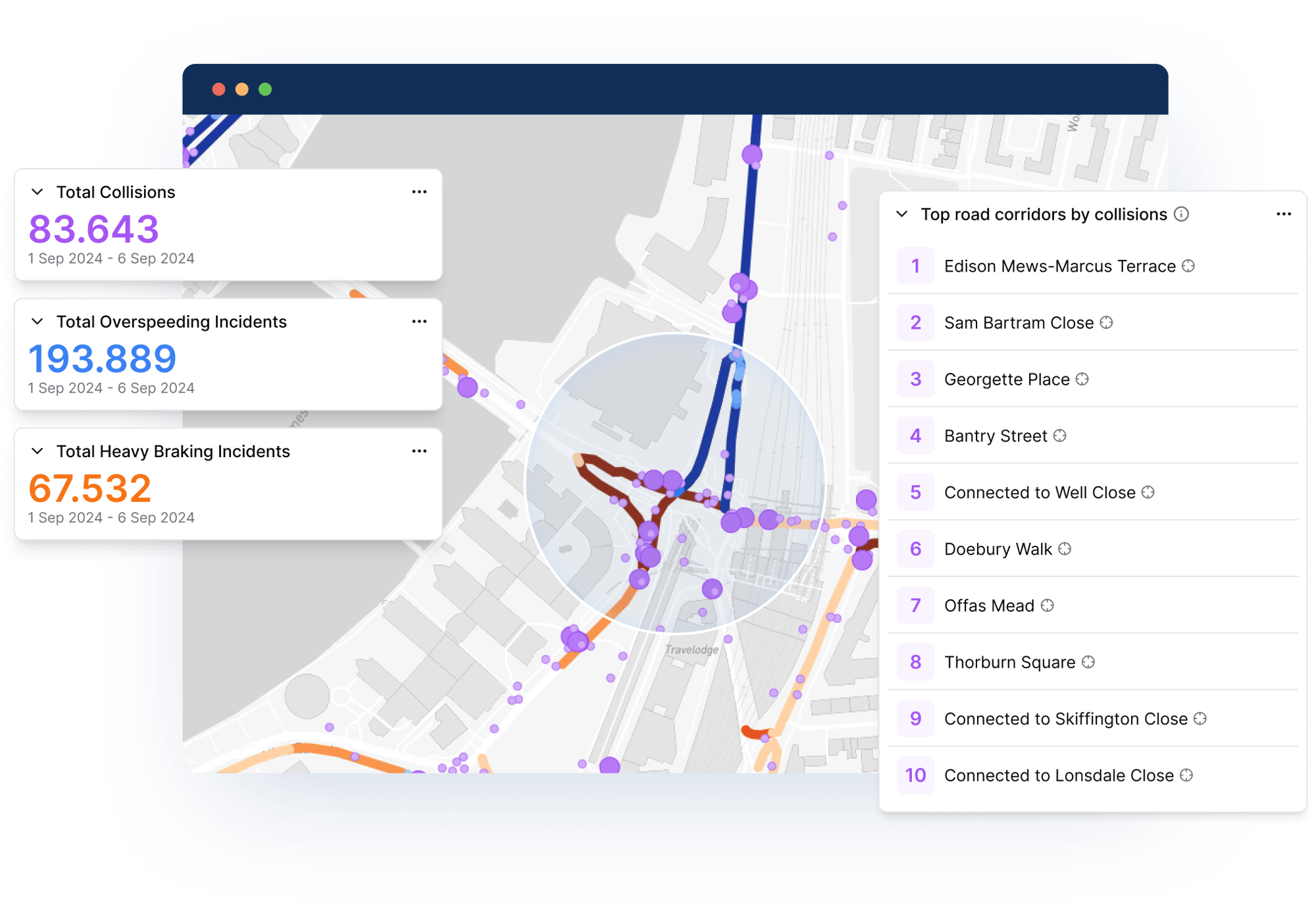Click the Total Overspeeding Incidents date range

(x=111, y=388)
